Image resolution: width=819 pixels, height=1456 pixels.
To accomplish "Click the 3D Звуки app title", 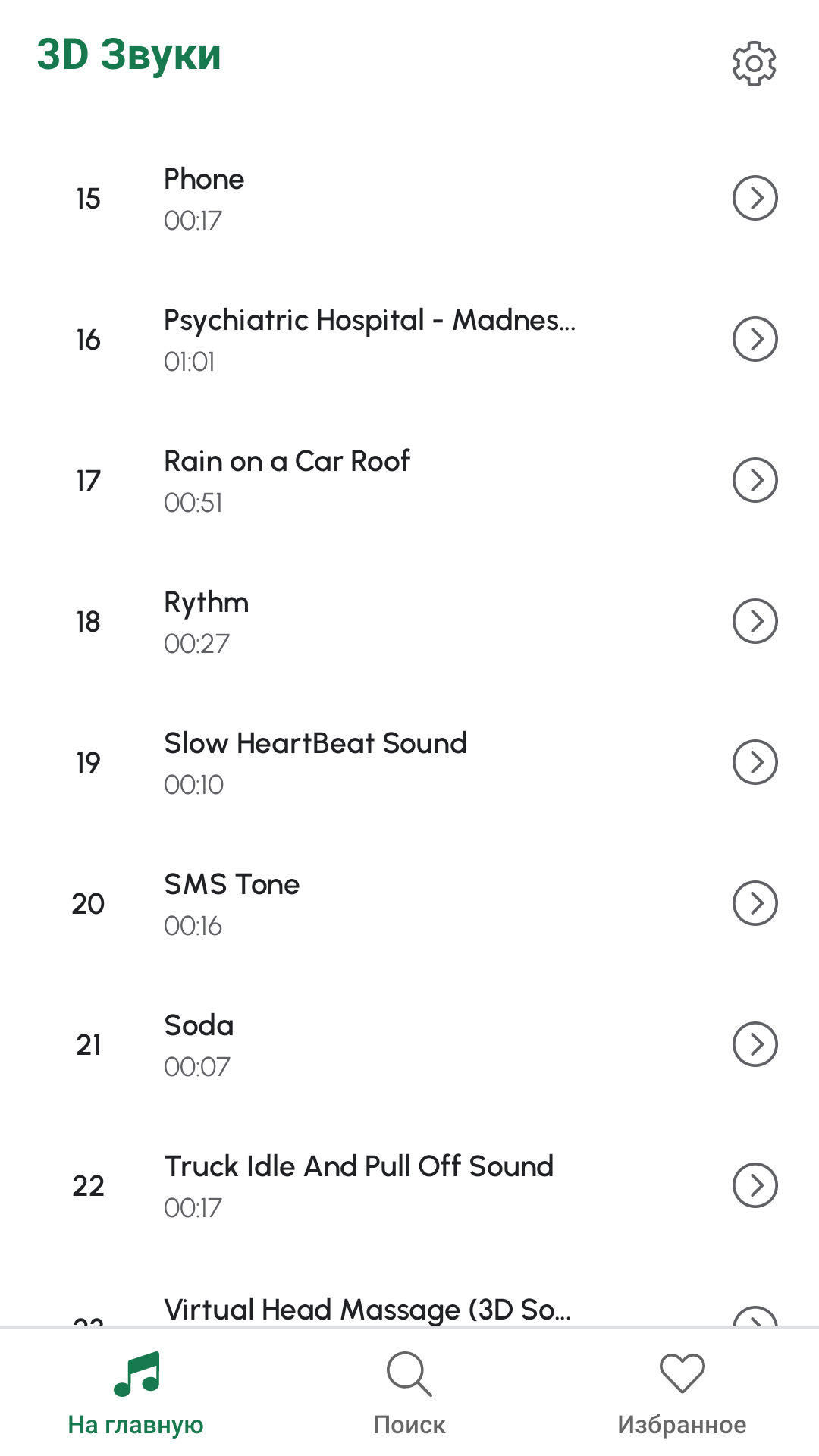I will point(129,55).
